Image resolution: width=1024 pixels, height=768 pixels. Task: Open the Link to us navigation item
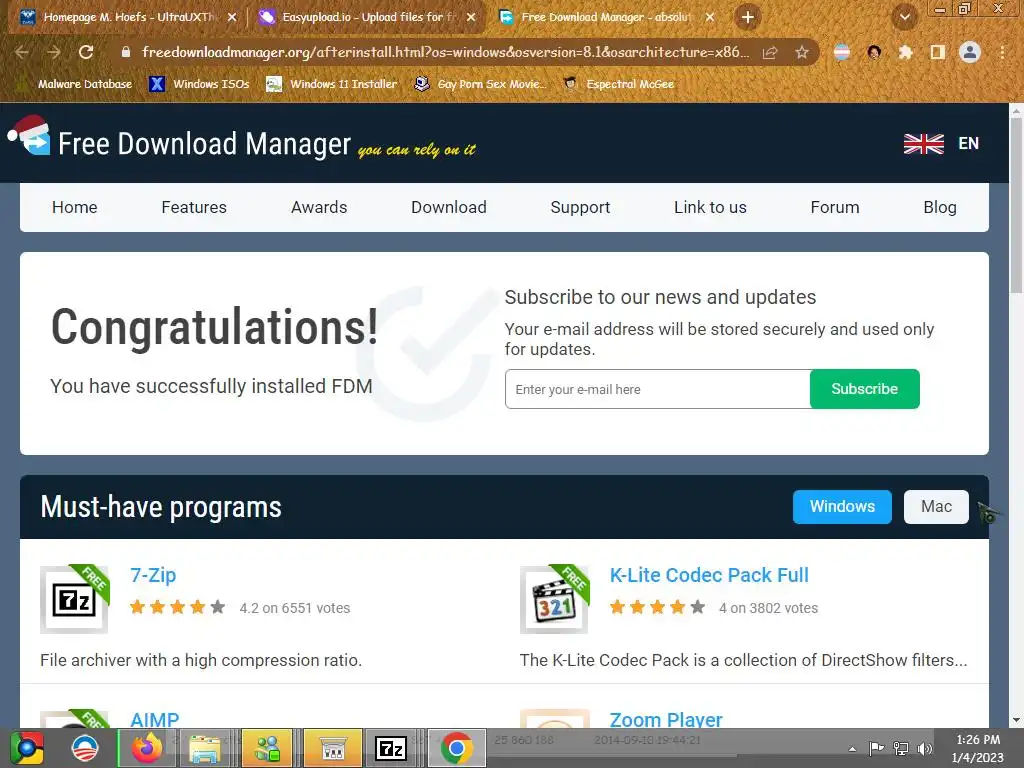point(710,207)
